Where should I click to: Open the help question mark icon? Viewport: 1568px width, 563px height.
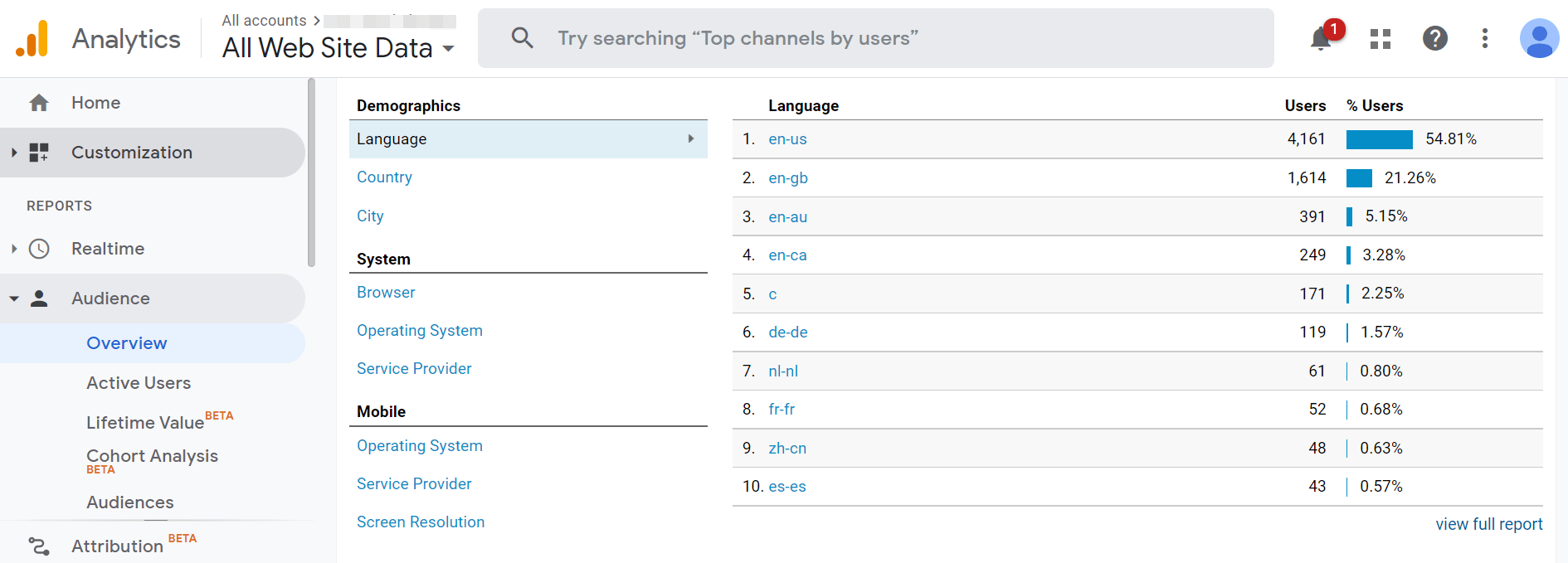1434,38
